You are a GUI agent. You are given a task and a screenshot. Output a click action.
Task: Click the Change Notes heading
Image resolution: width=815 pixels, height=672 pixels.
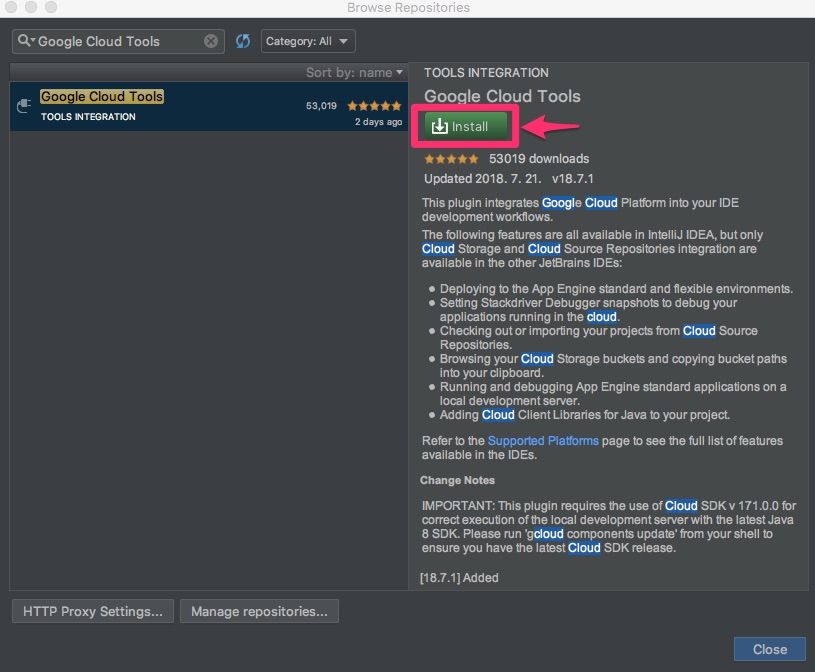pyautogui.click(x=457, y=481)
